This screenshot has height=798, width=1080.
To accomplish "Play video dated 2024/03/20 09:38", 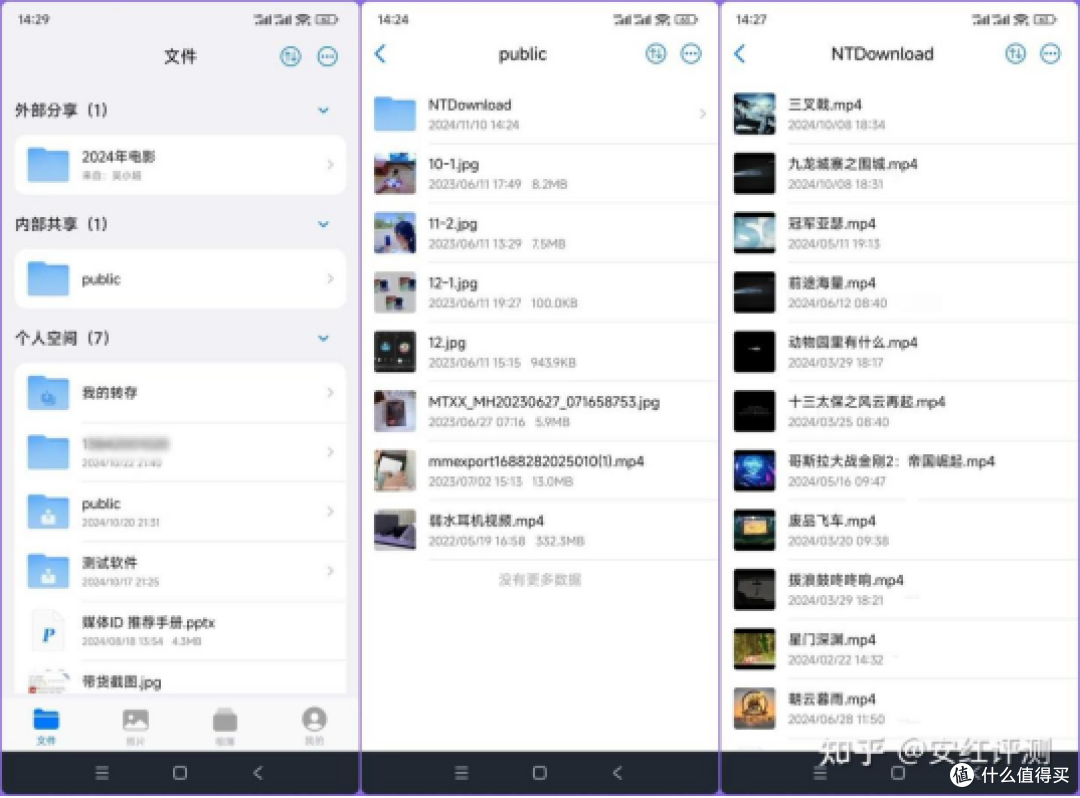I will (900, 530).
